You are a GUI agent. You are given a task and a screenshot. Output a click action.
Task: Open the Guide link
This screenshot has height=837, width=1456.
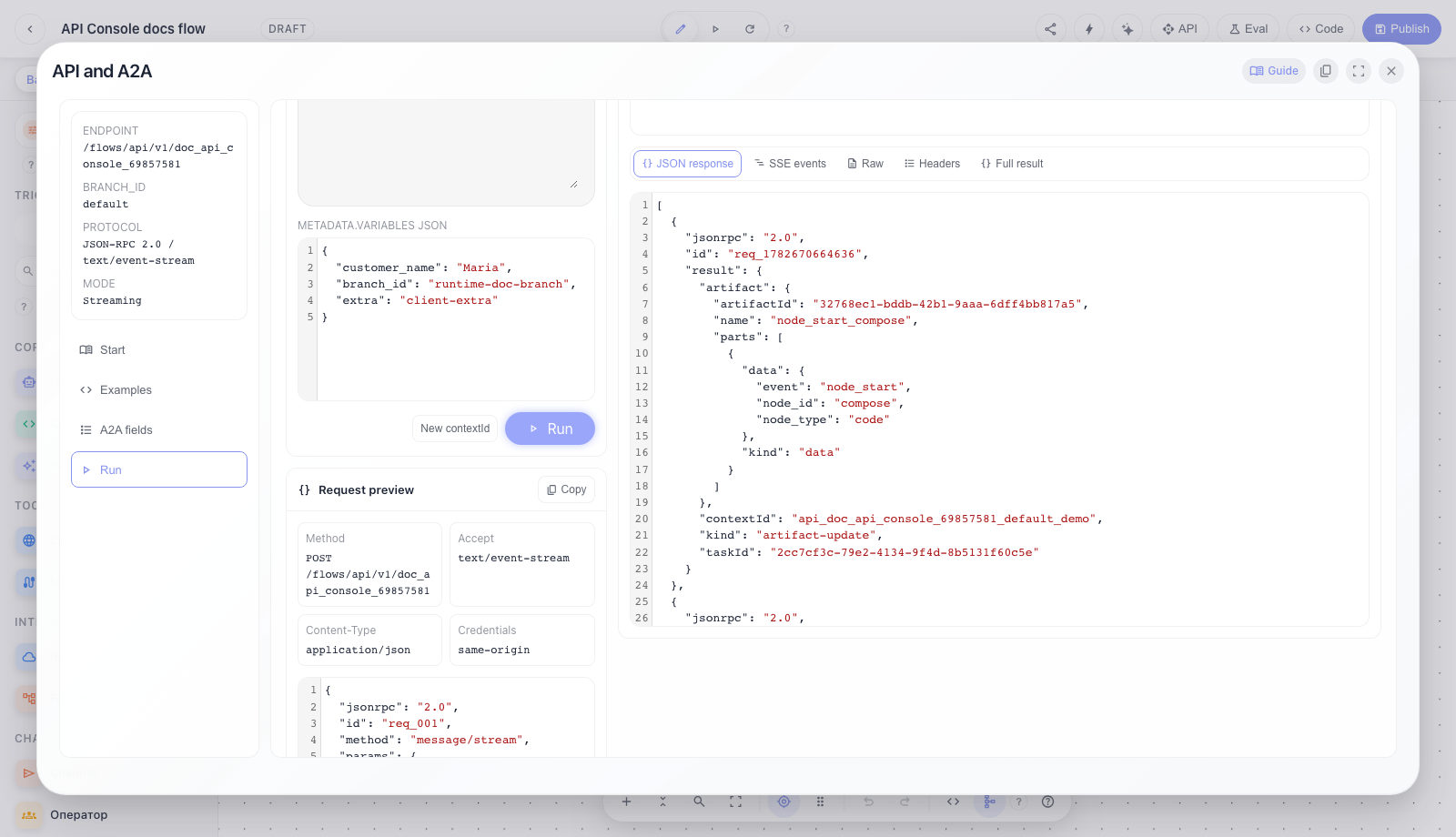click(1274, 71)
